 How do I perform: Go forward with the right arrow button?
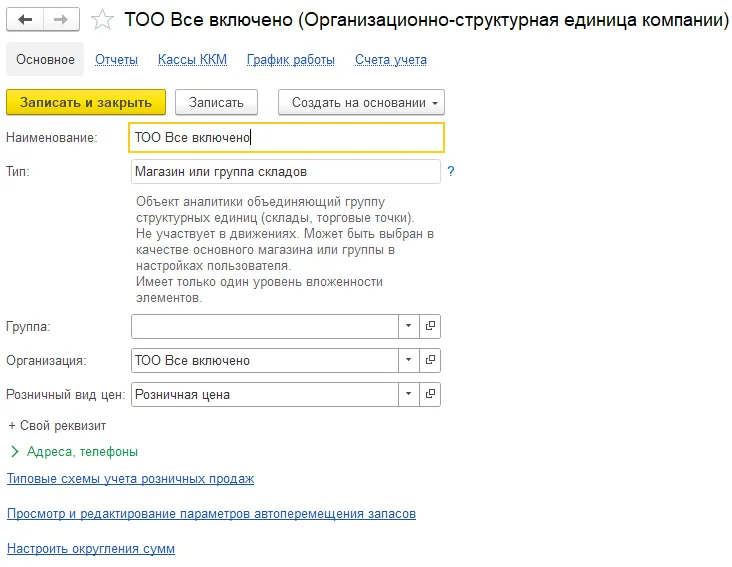(61, 20)
